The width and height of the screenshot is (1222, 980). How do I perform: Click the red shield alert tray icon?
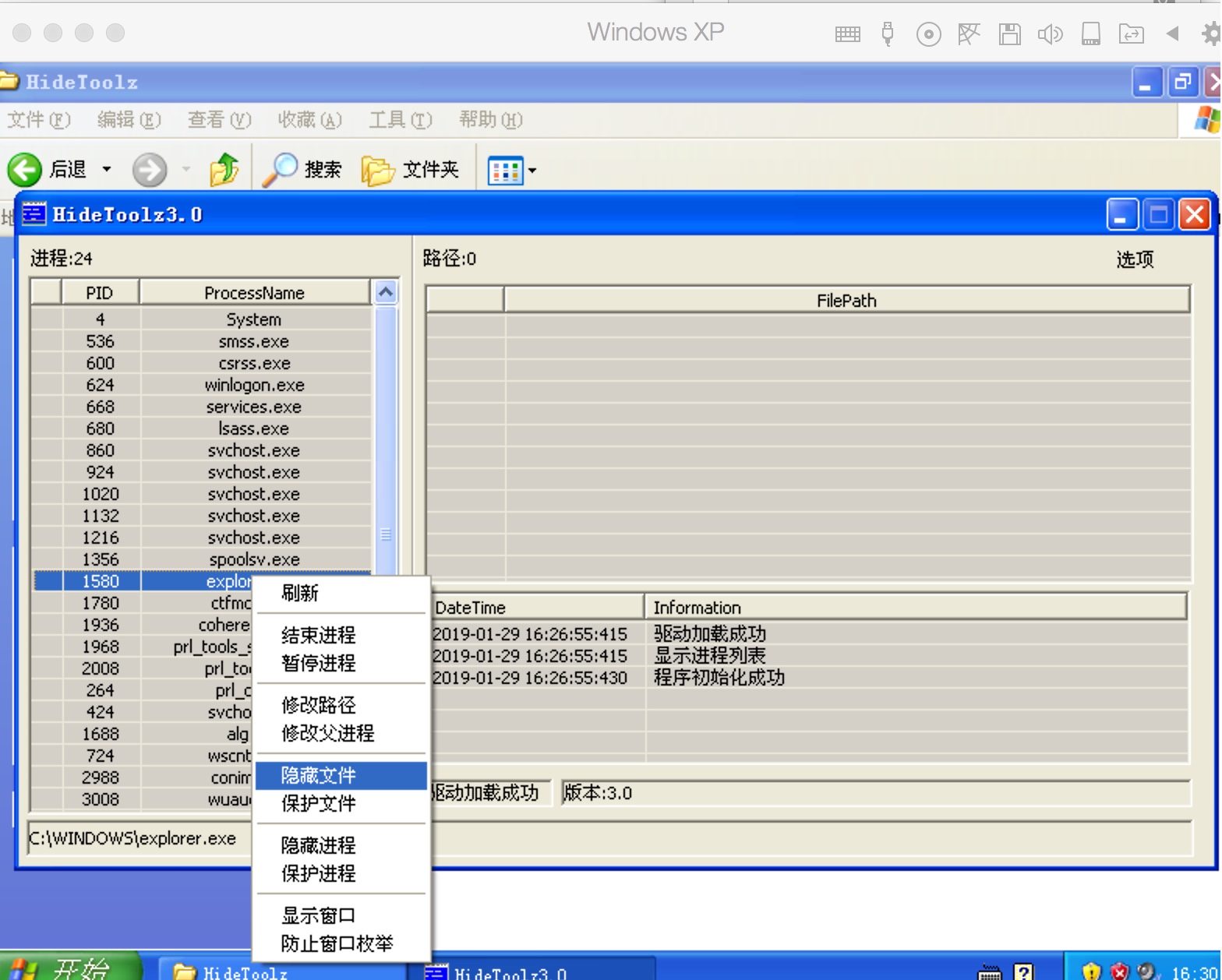pyautogui.click(x=1120, y=971)
